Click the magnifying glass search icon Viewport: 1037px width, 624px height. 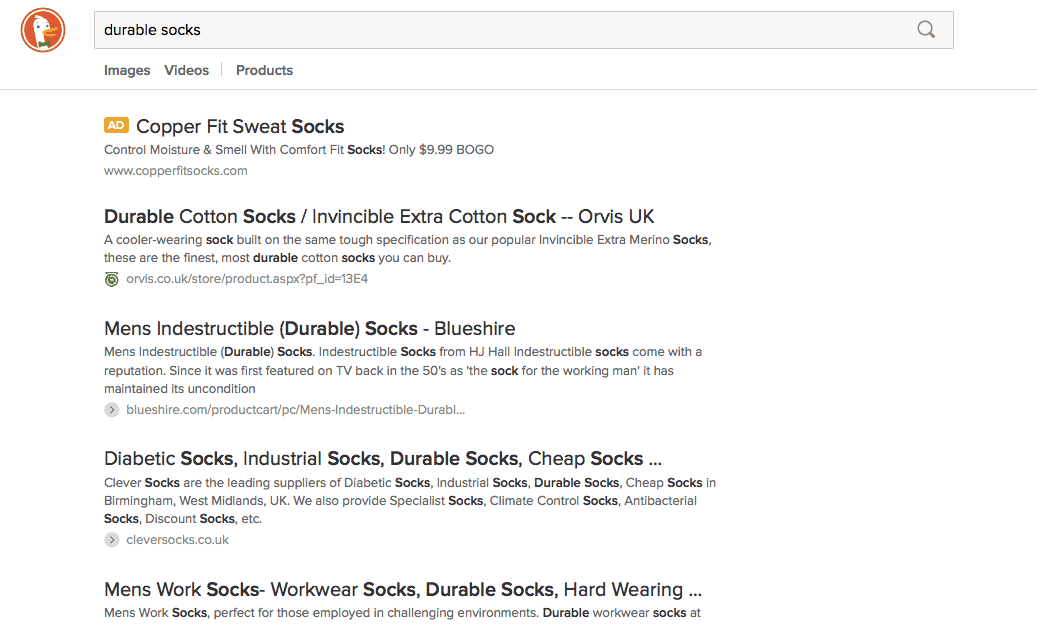coord(926,30)
